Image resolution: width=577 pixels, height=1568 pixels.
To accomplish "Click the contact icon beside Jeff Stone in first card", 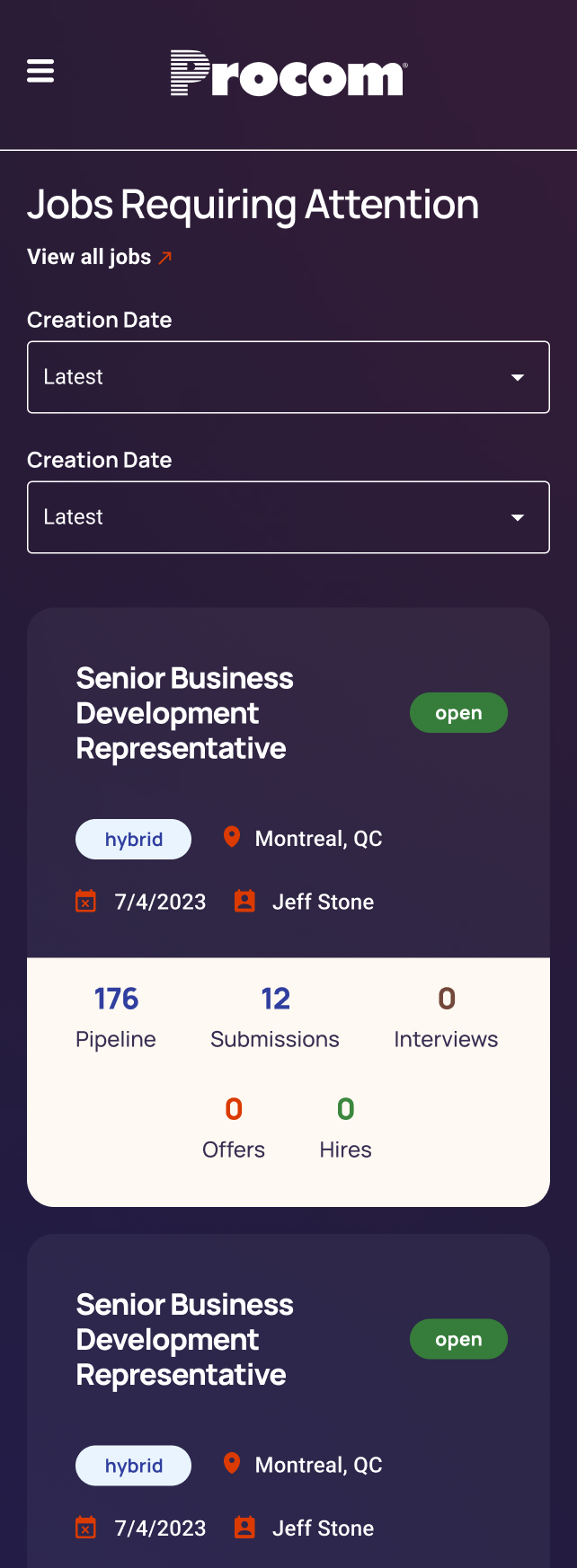I will [244, 901].
